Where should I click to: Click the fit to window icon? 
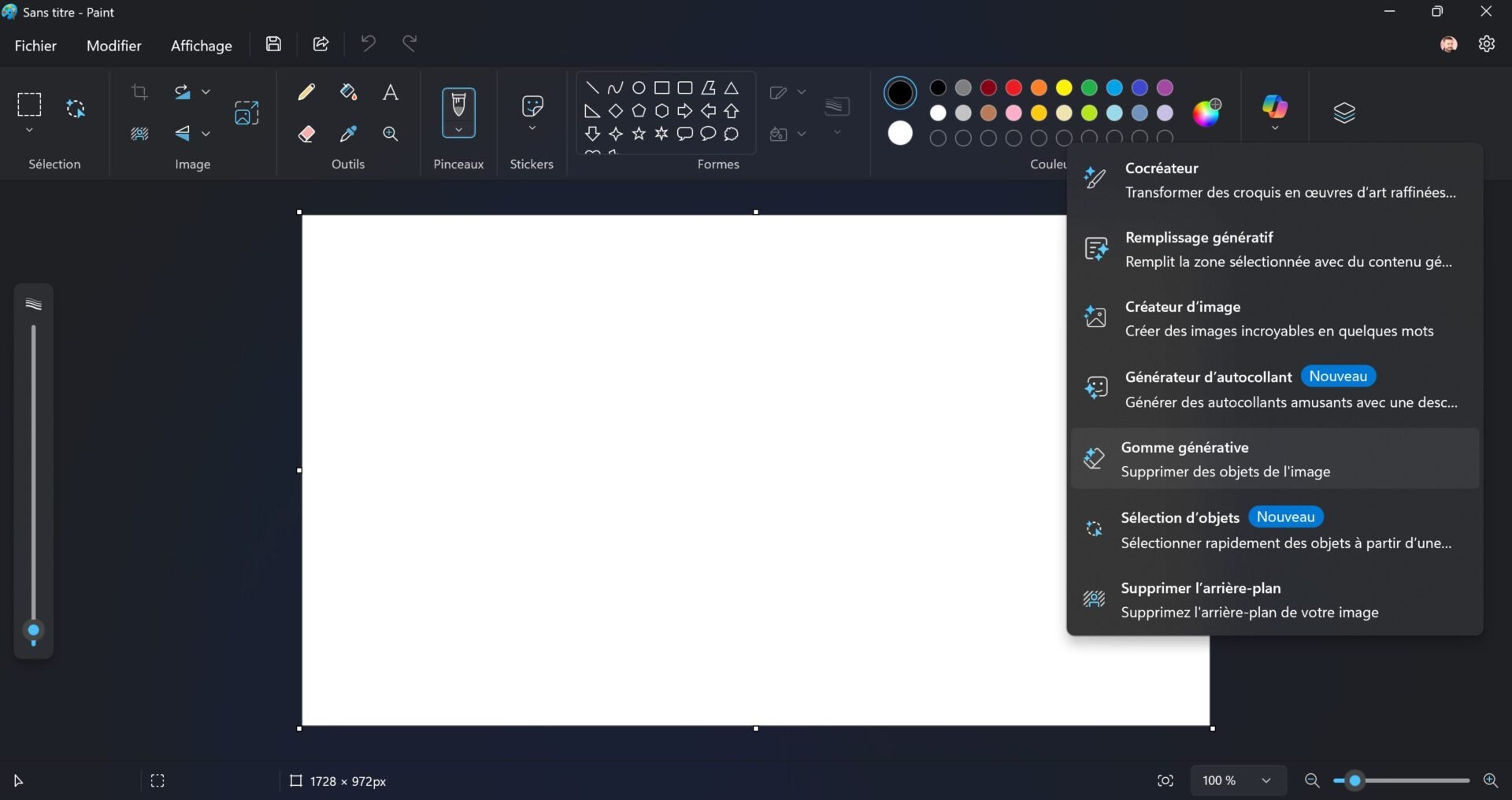1165,781
